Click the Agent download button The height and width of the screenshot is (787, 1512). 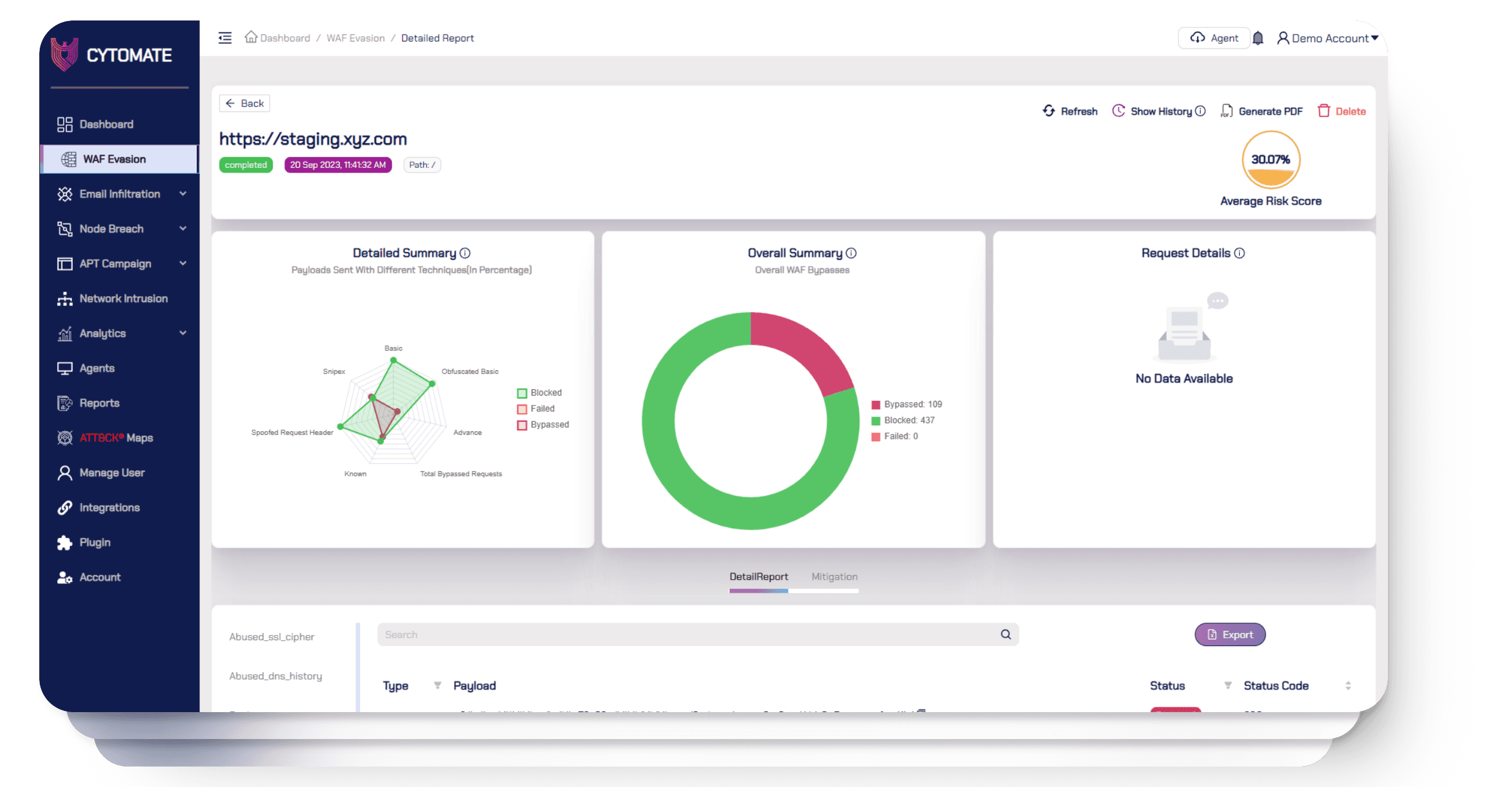pyautogui.click(x=1214, y=38)
